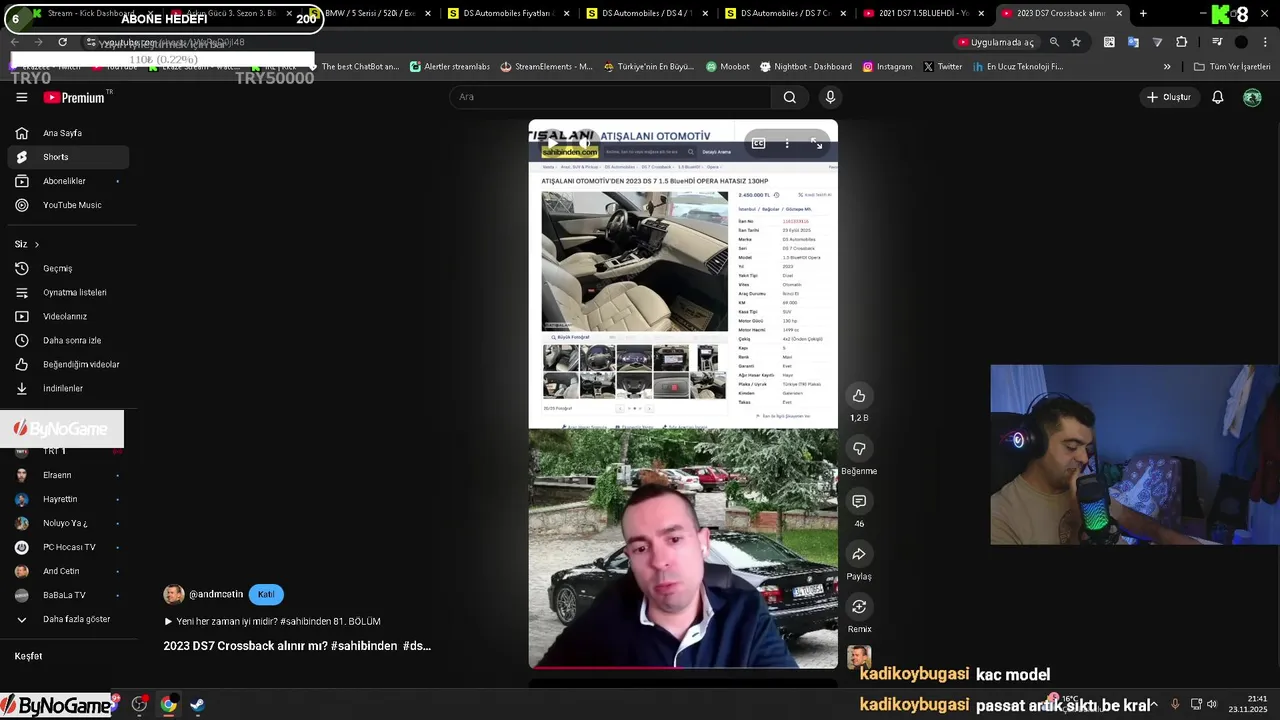The image size is (1280, 720).
Task: Click the YouTube Premium logo
Action: tap(74, 97)
